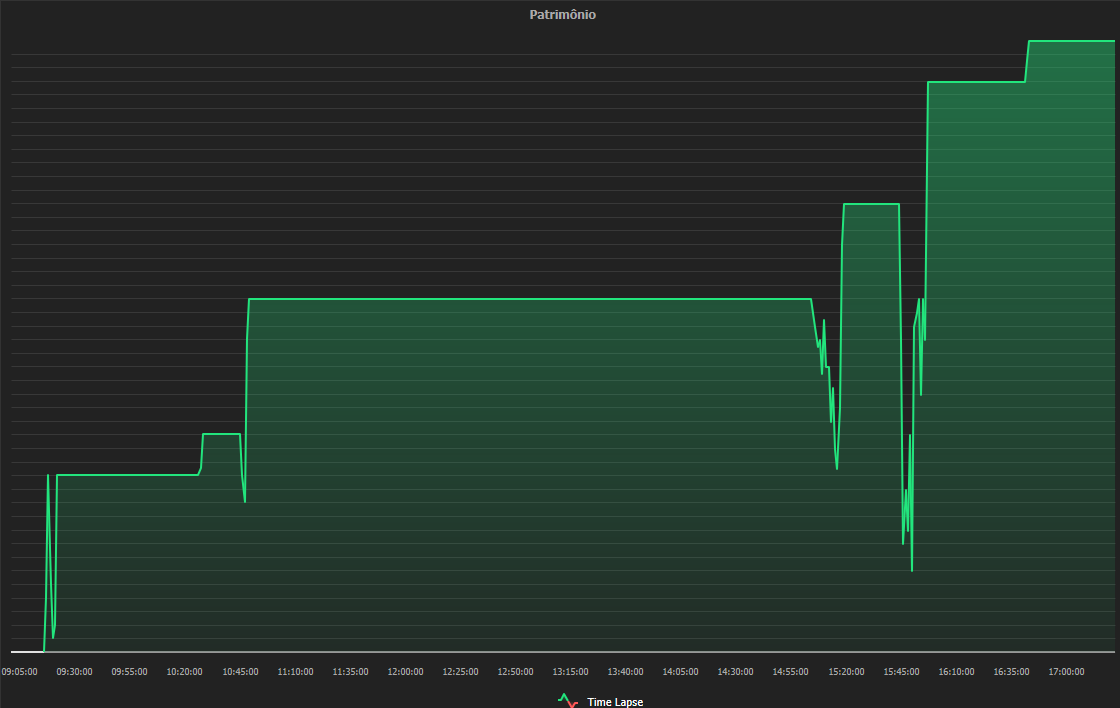Click the 09:30:00 time axis label
This screenshot has height=708, width=1120.
(74, 672)
